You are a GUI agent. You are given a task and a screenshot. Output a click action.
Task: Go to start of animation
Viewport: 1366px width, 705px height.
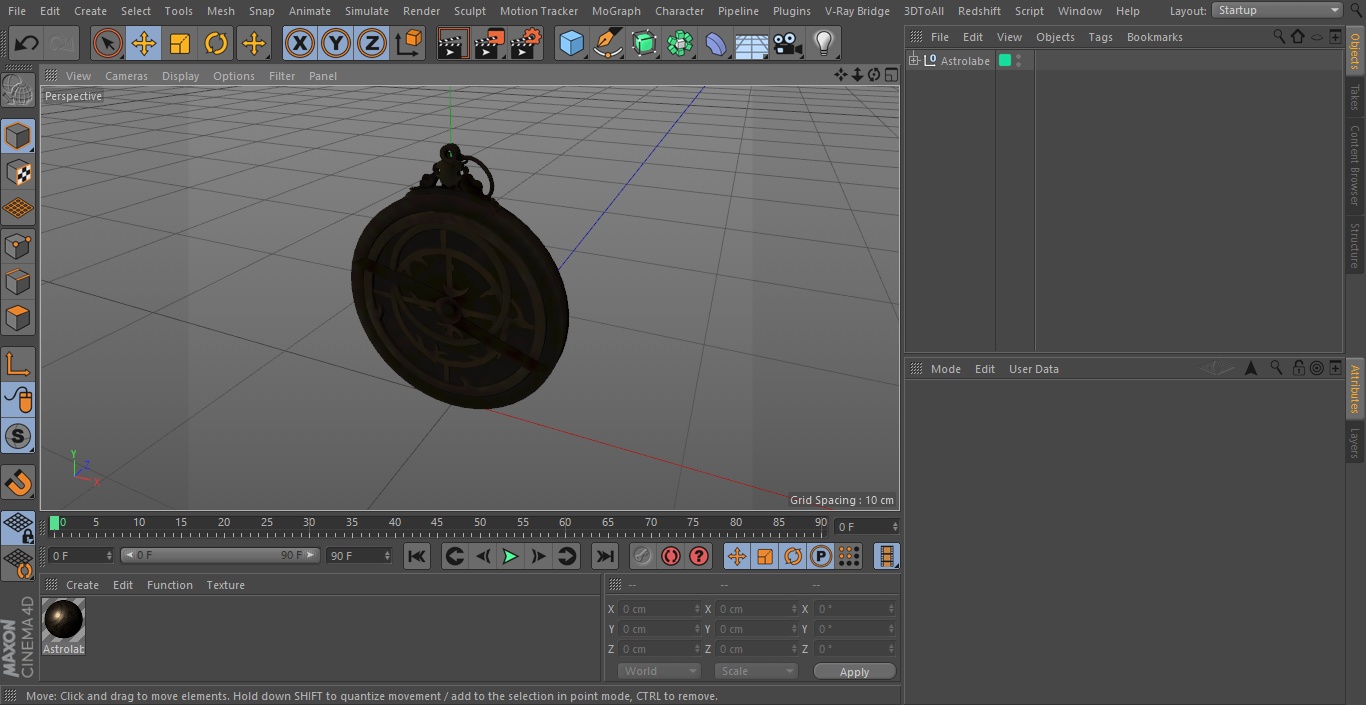[417, 556]
